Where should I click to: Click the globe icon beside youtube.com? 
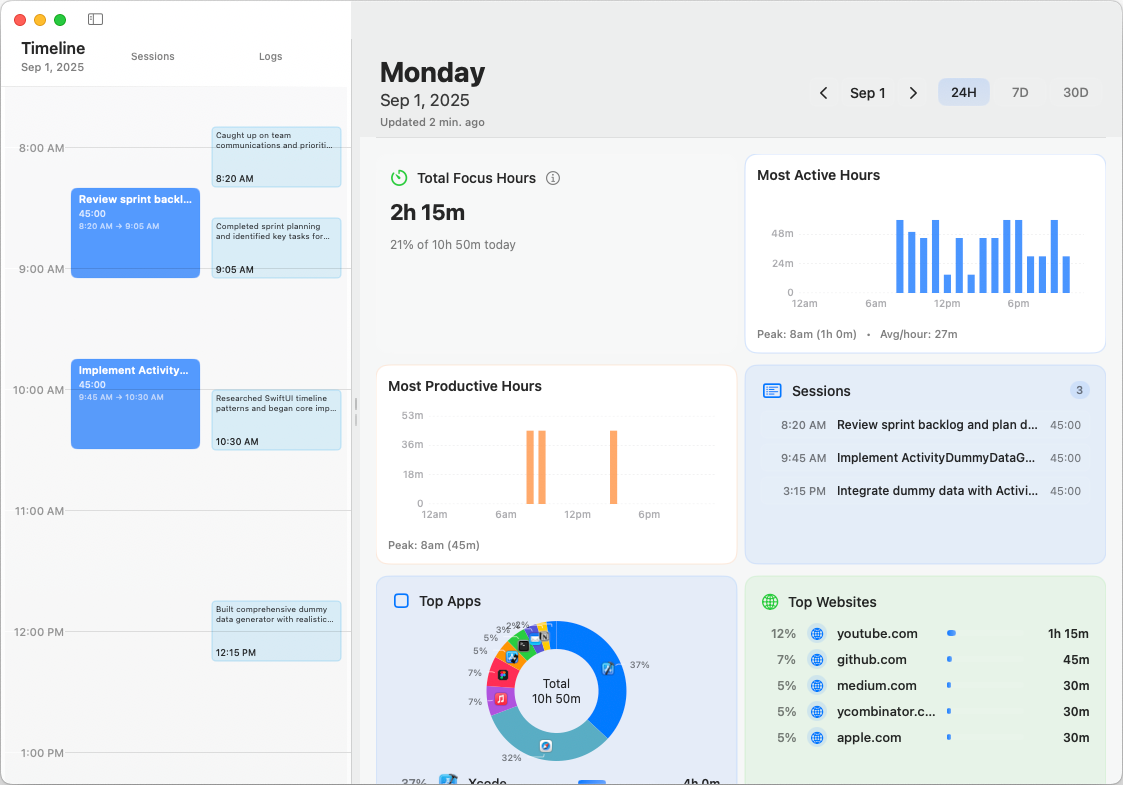click(x=817, y=633)
